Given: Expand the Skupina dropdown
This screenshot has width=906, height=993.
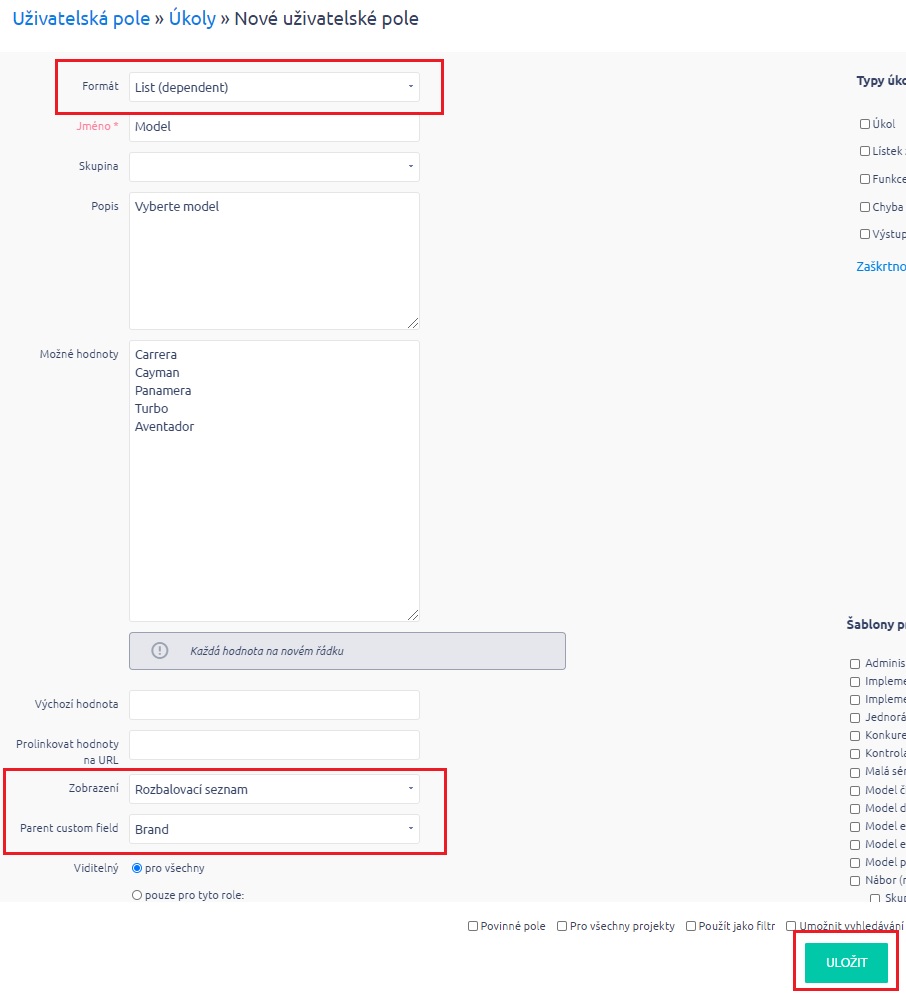Looking at the screenshot, I should click(x=274, y=167).
